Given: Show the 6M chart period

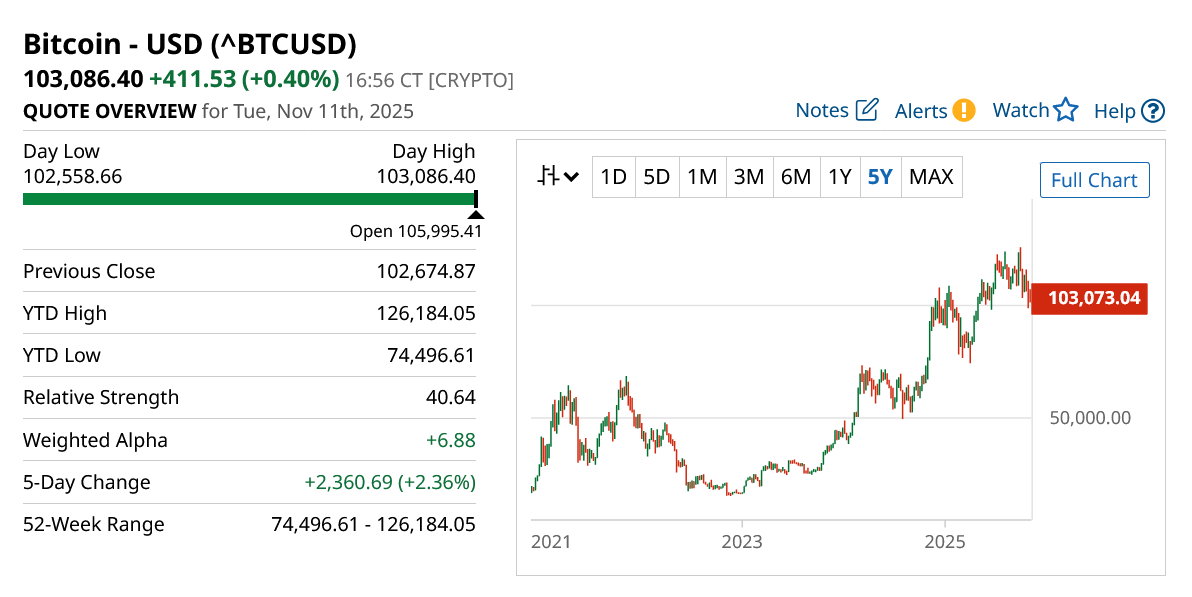Looking at the screenshot, I should 796,178.
